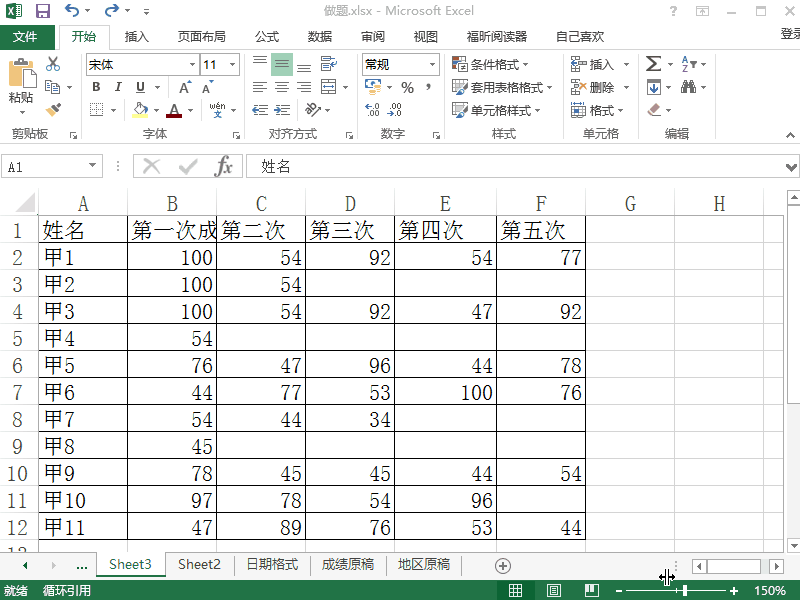Switch to 数据 ribbon tab
This screenshot has width=800, height=600.
320,37
